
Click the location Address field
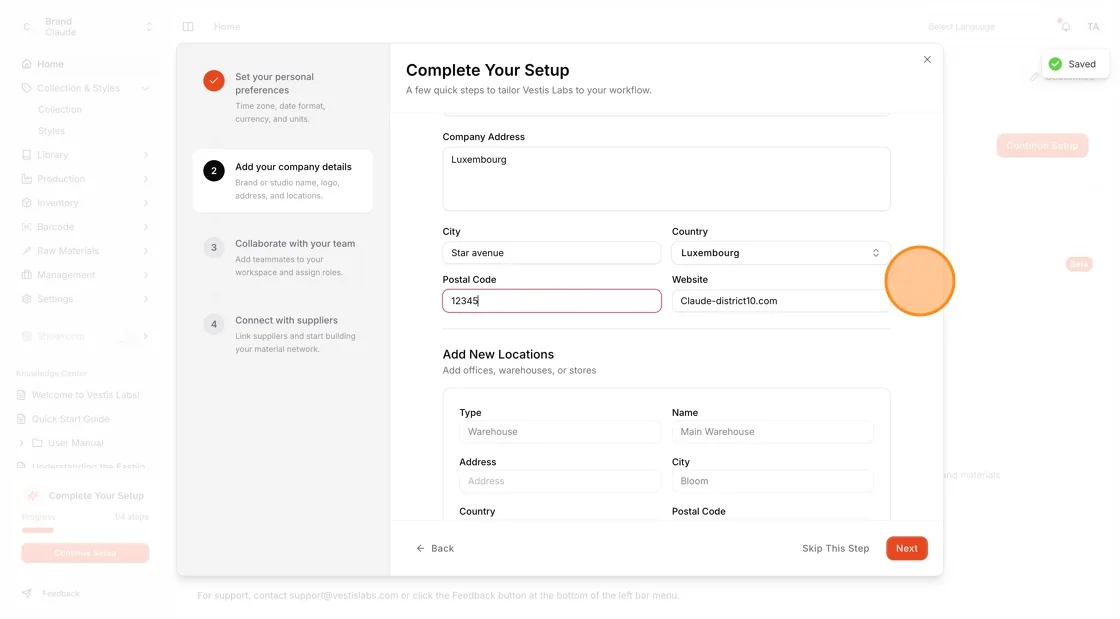(x=560, y=481)
